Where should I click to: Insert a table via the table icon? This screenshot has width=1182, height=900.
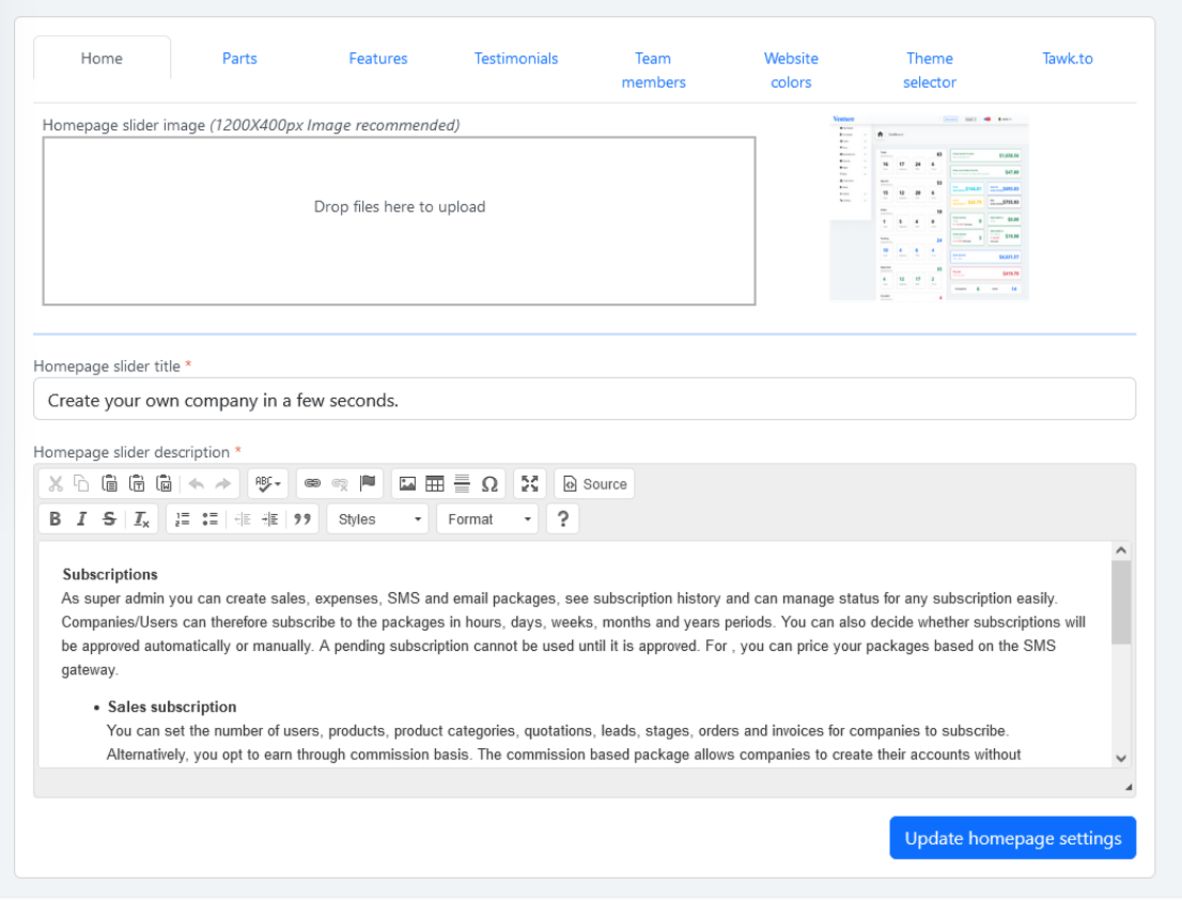pyautogui.click(x=435, y=484)
